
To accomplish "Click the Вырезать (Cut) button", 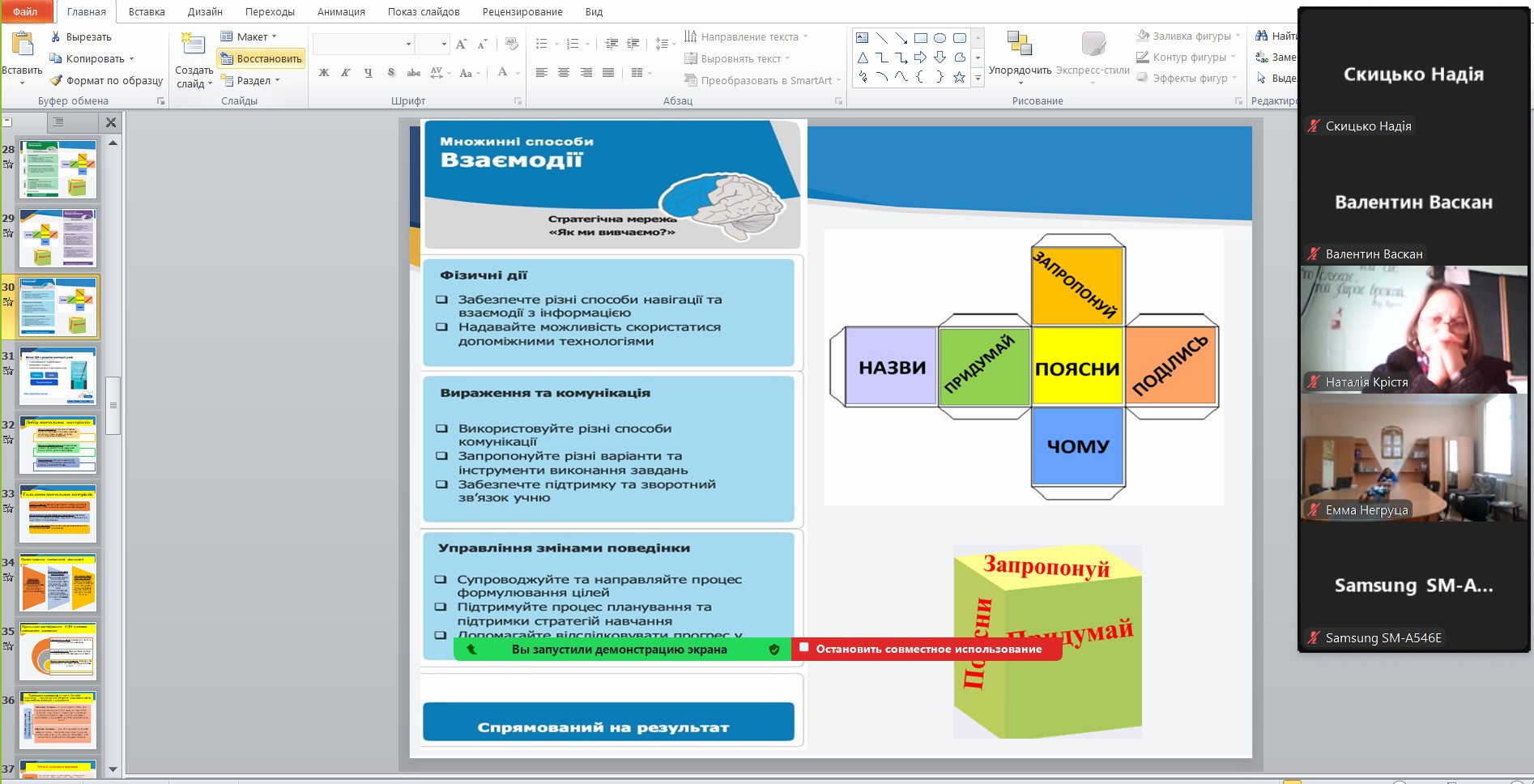I will 81,36.
